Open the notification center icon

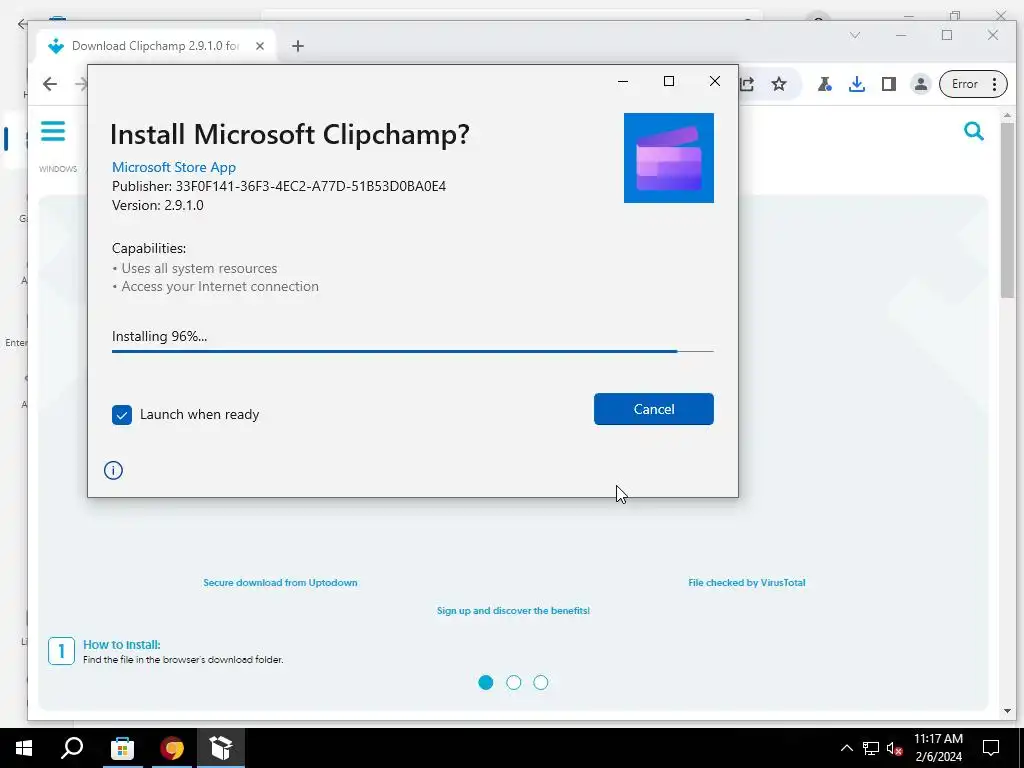[991, 748]
